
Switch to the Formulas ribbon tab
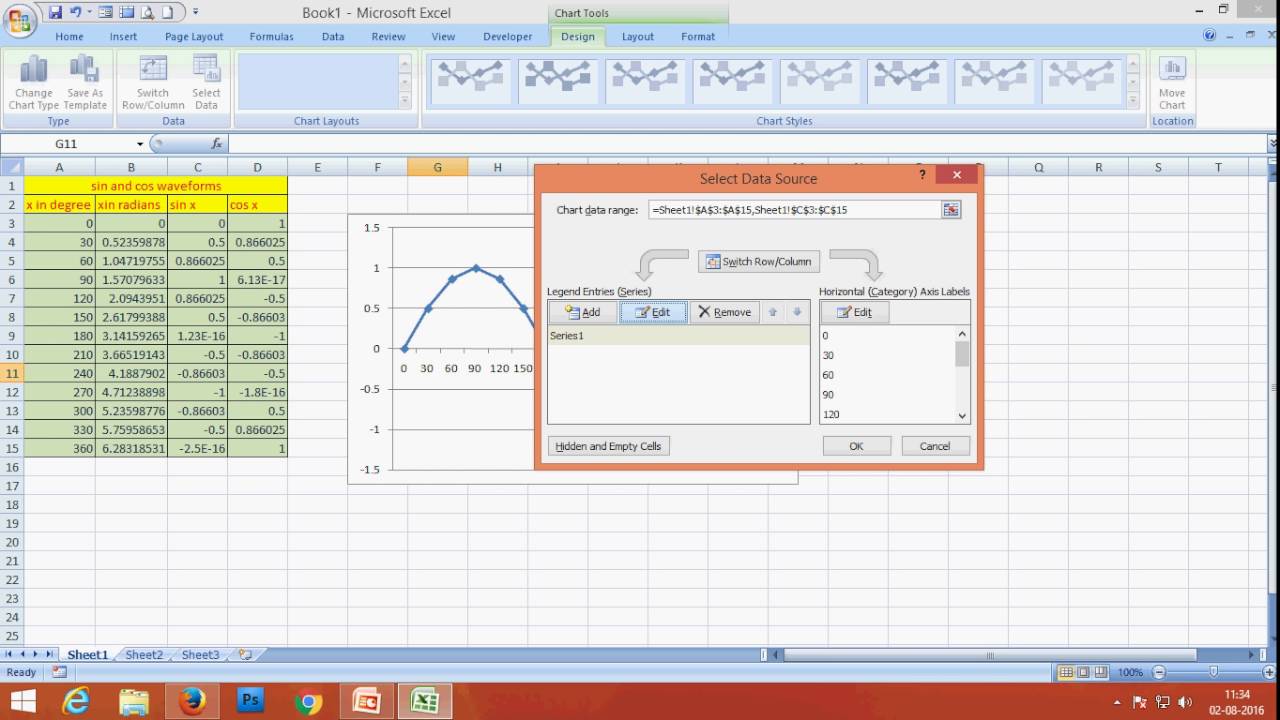click(272, 36)
